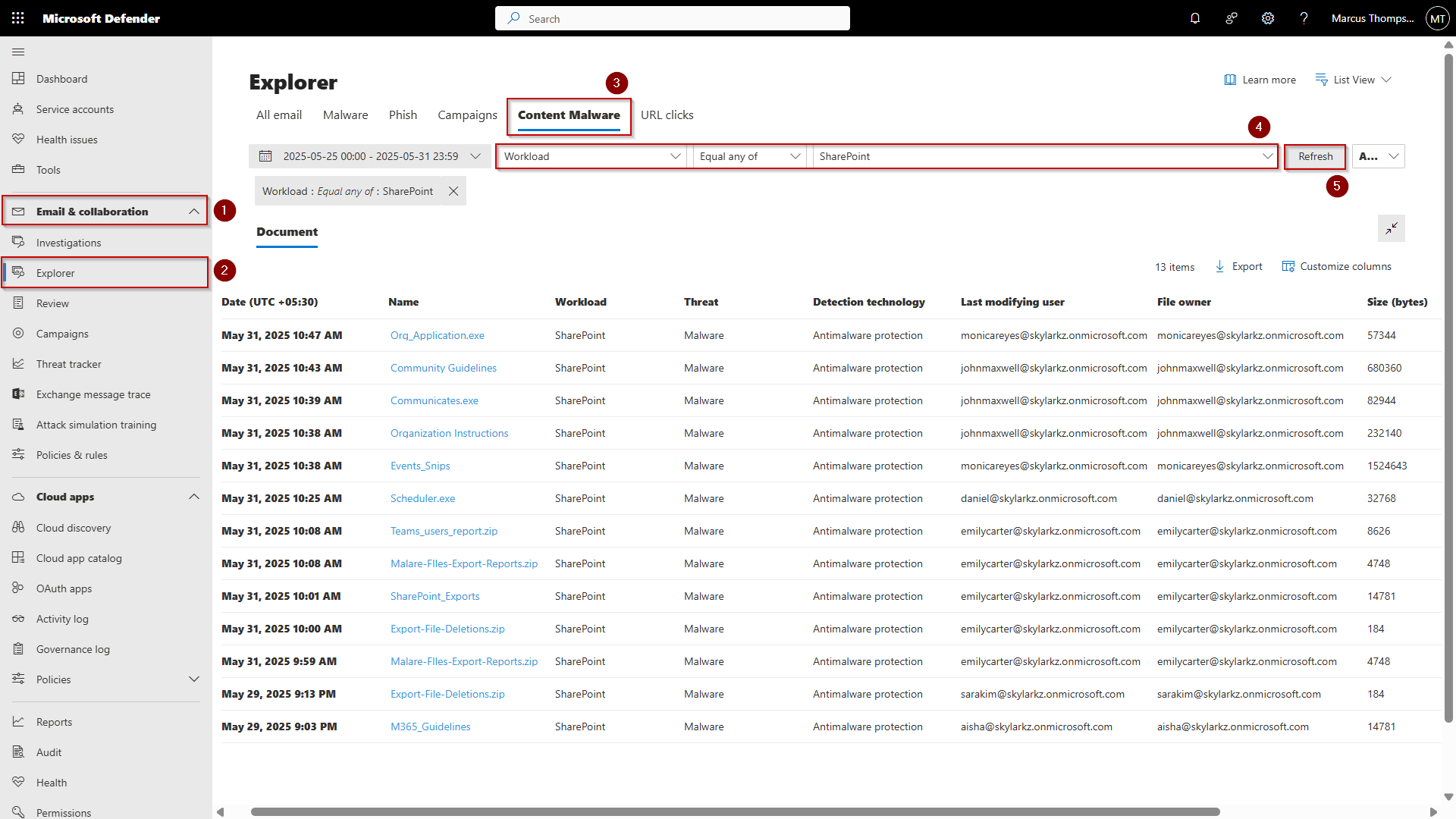
Task: Open Cloud discovery
Action: 74,527
